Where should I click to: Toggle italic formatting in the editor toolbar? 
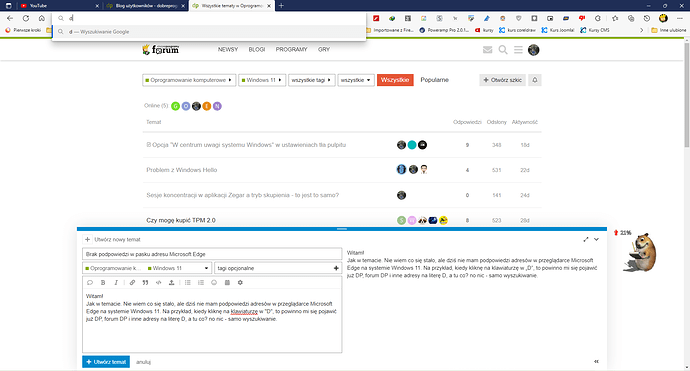(116, 283)
